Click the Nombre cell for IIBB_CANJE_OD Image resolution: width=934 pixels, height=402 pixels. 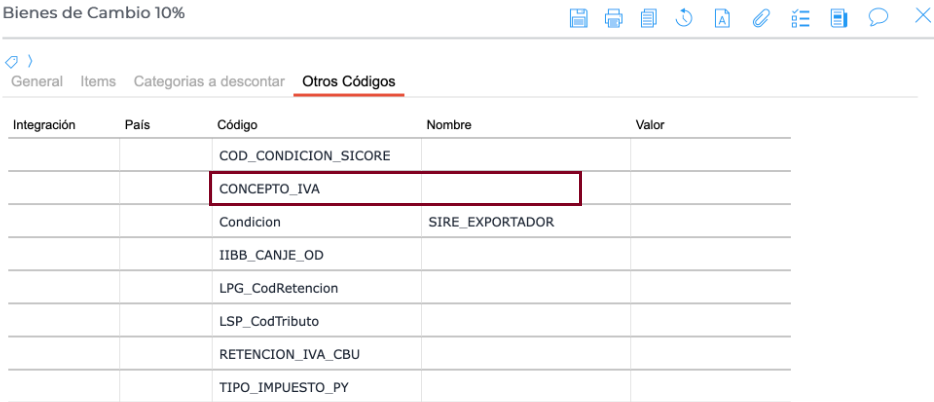pyautogui.click(x=525, y=254)
